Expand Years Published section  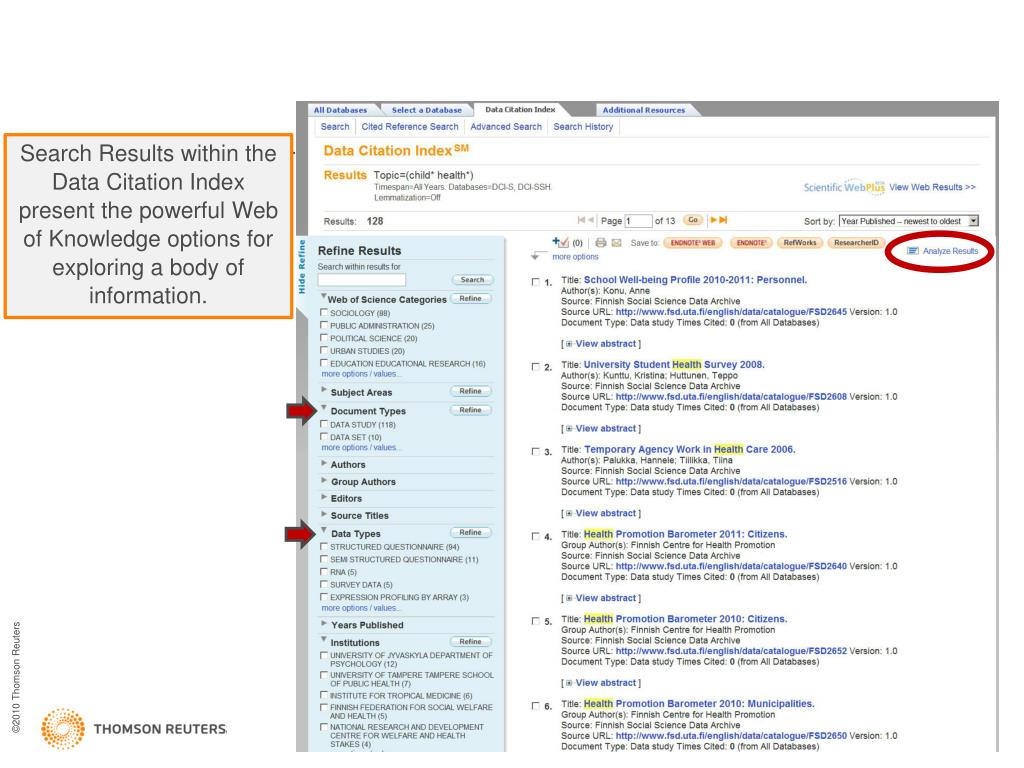[x=324, y=623]
